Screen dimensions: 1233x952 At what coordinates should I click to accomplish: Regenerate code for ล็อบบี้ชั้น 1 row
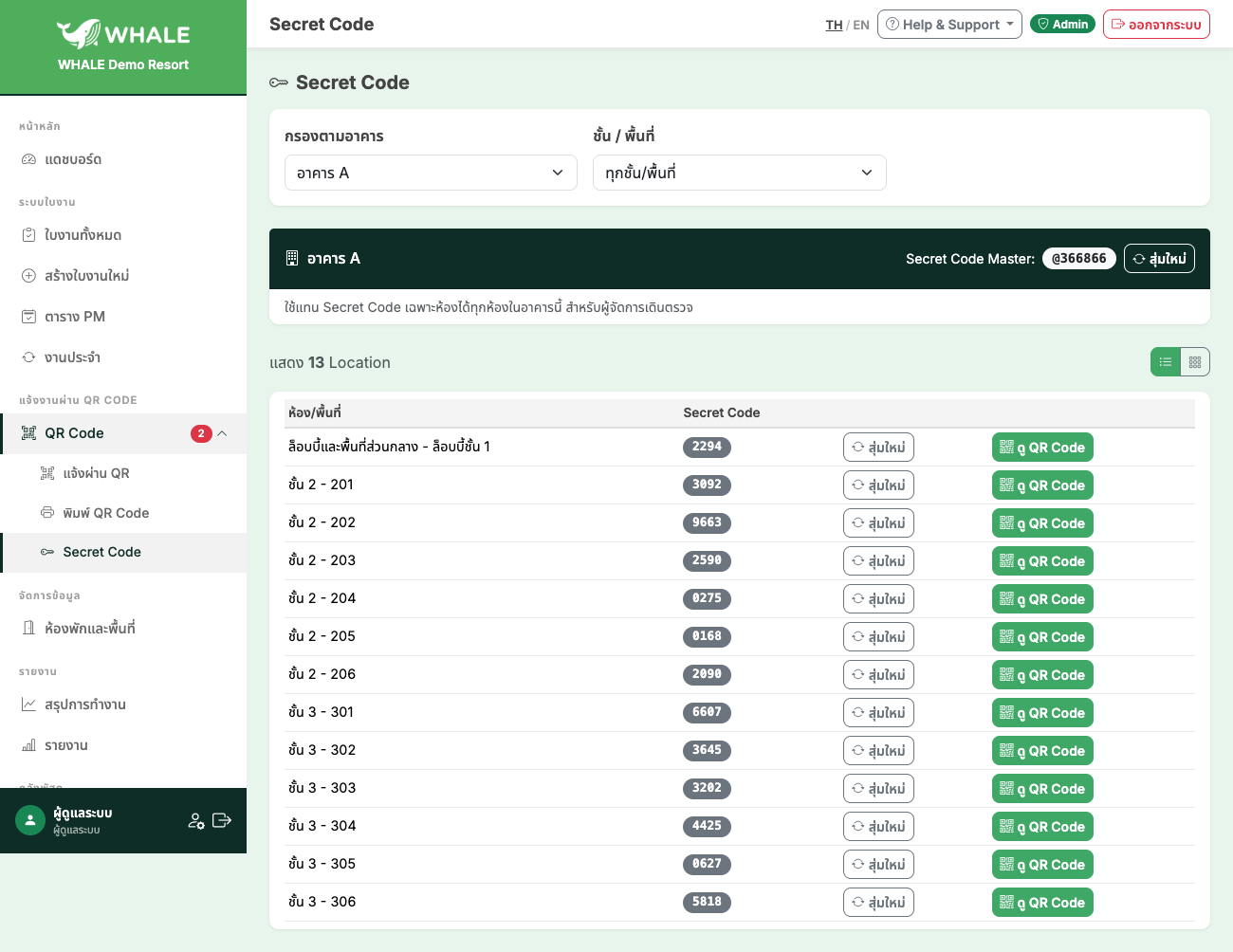click(x=878, y=448)
